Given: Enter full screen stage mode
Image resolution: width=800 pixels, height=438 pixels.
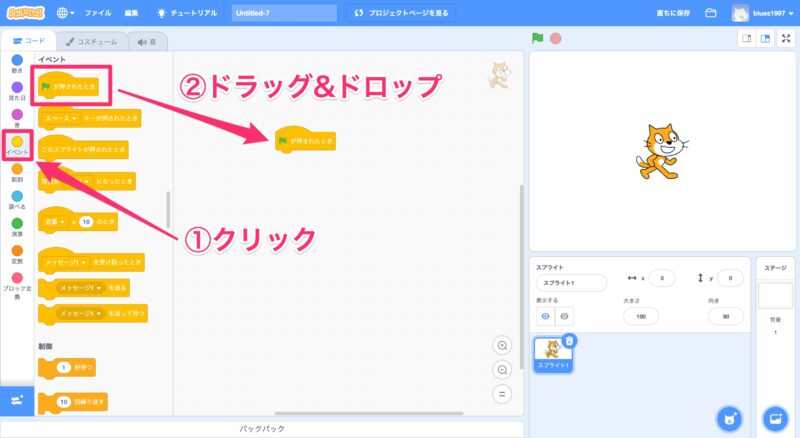Looking at the screenshot, I should click(x=785, y=39).
